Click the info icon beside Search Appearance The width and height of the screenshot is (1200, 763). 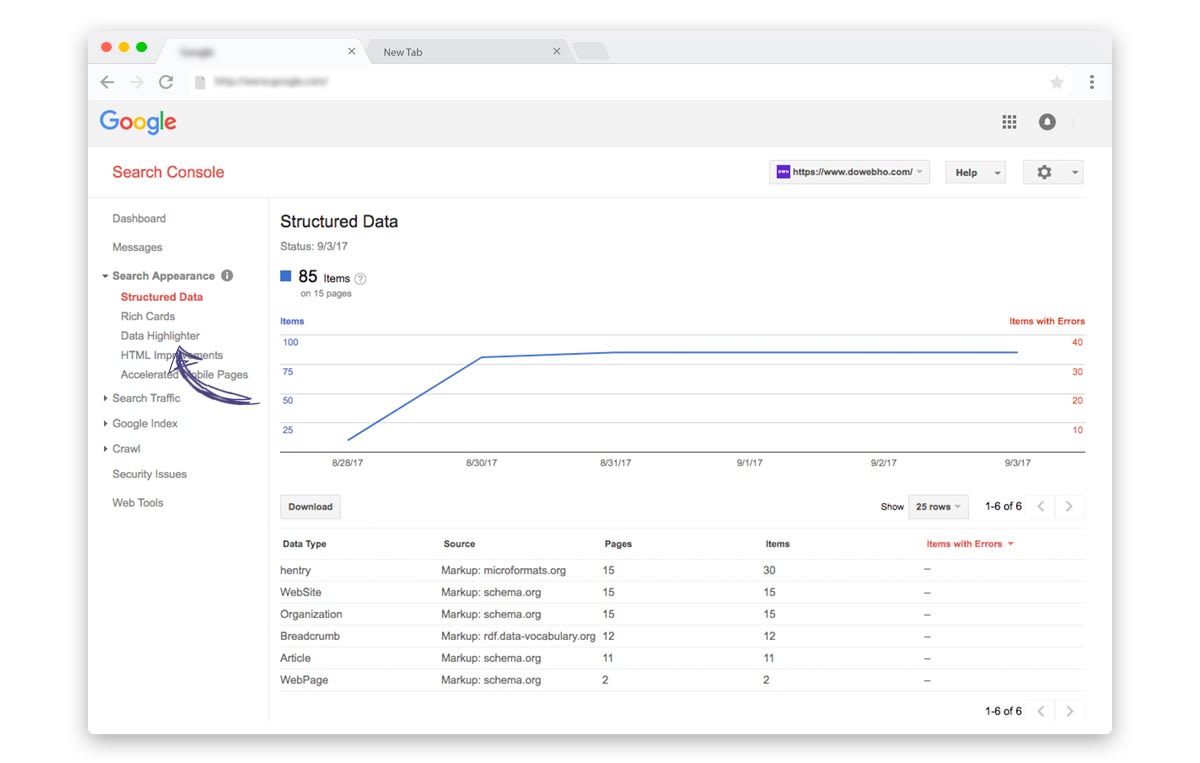[227, 276]
